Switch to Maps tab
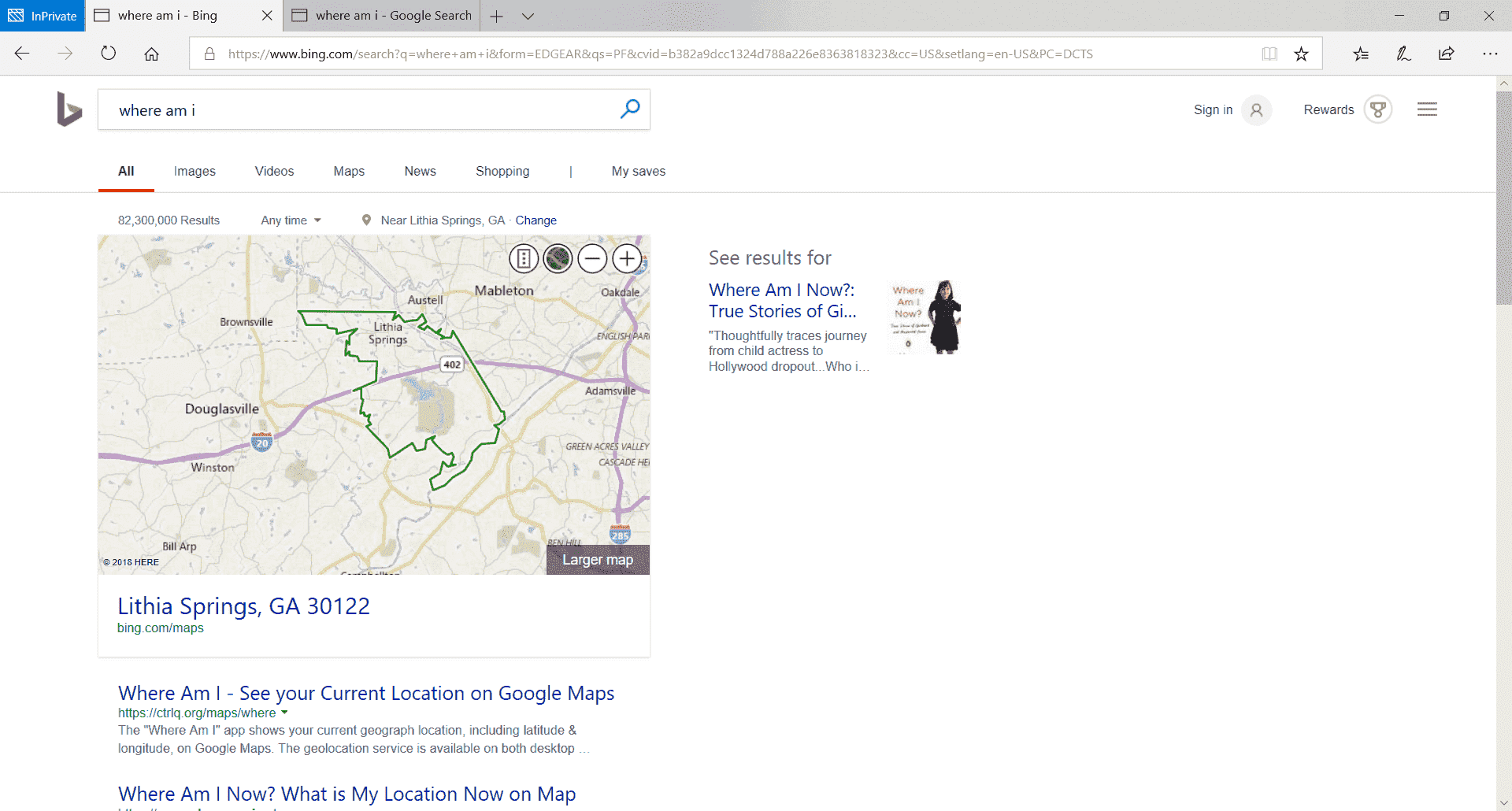 [x=349, y=171]
